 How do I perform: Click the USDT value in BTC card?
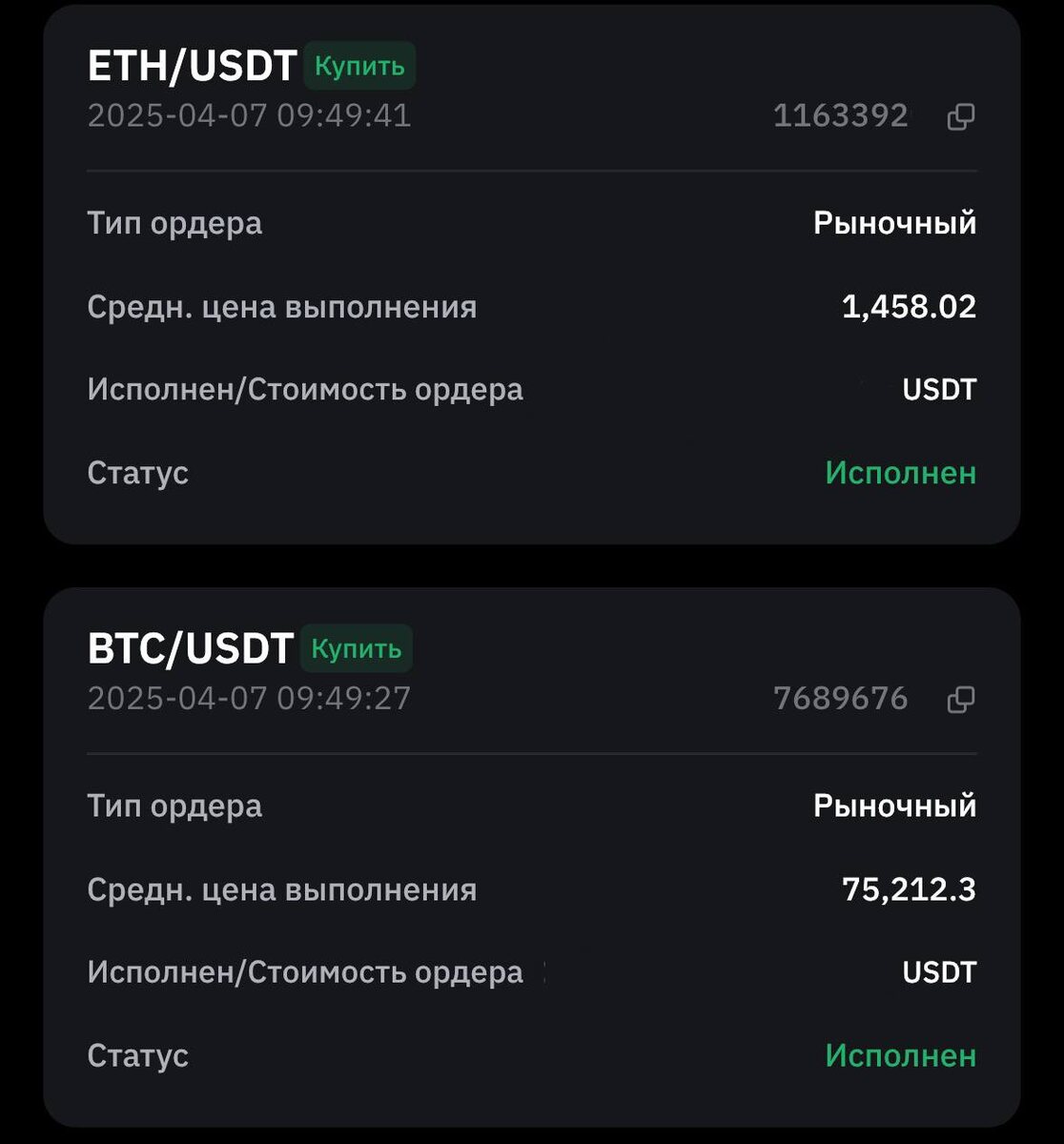click(x=939, y=972)
